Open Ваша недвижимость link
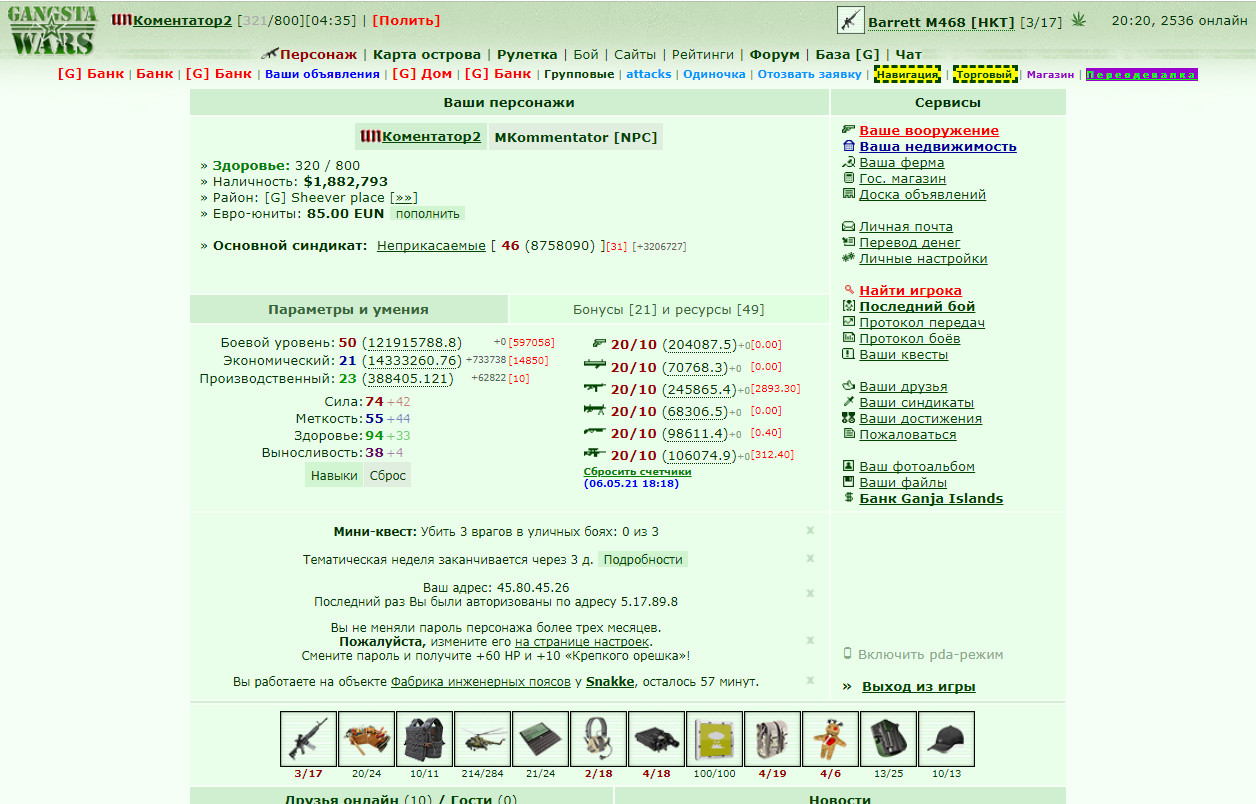Image resolution: width=1256 pixels, height=804 pixels. click(x=938, y=147)
